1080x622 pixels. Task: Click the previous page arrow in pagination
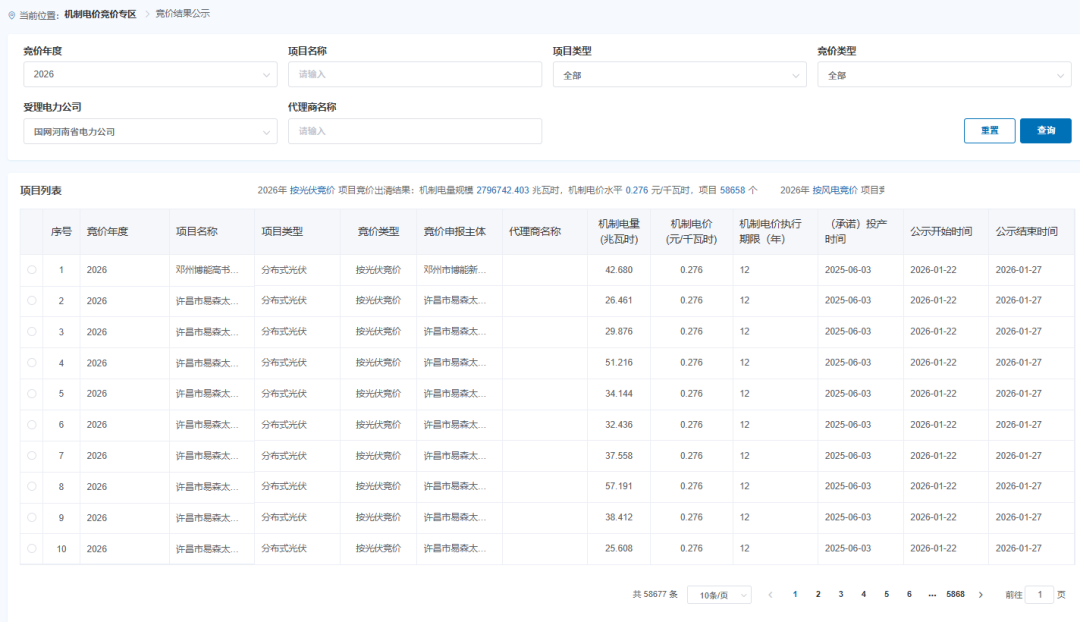click(x=772, y=594)
